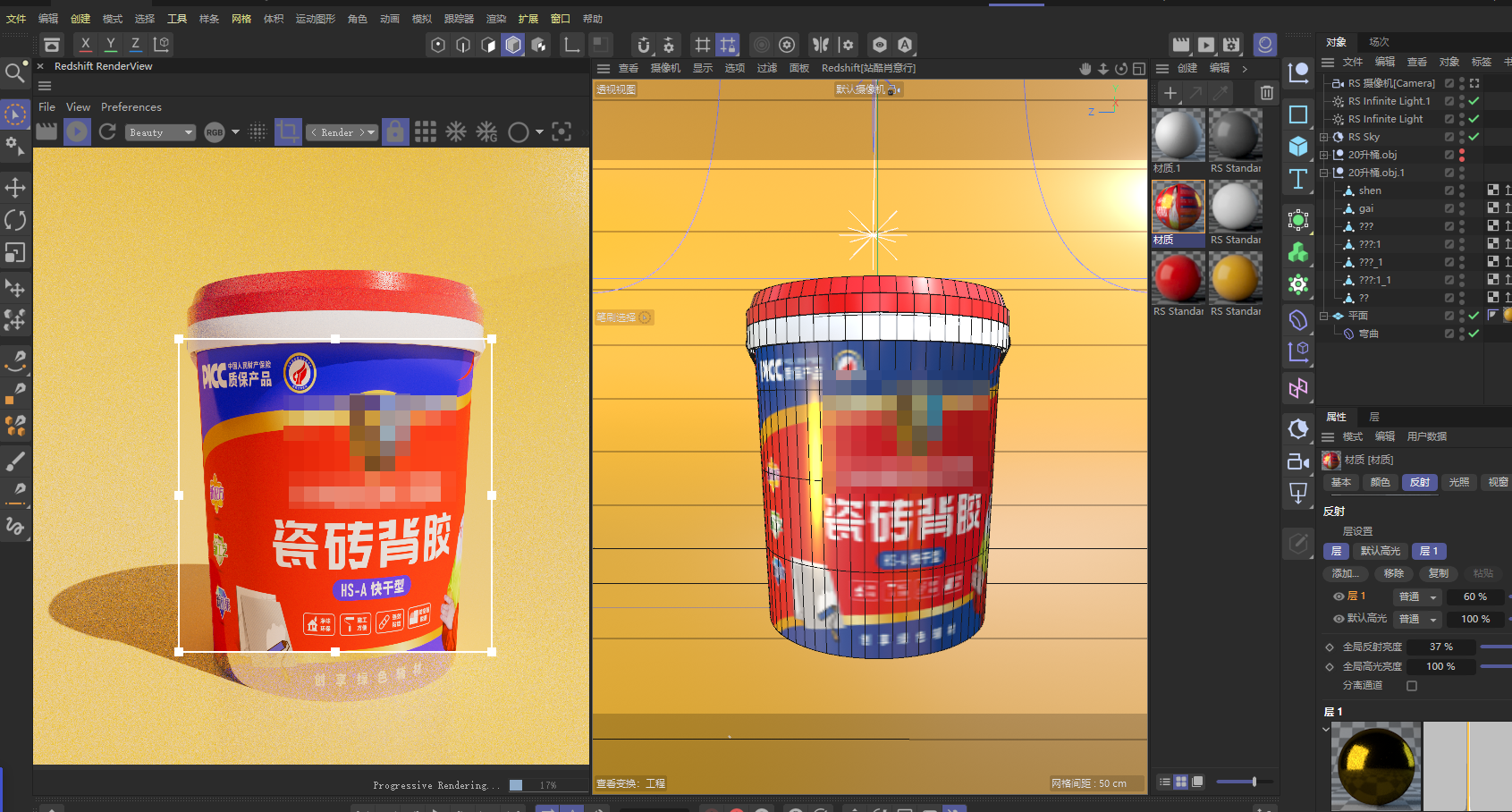Viewport: 1512px width, 812px height.
Task: Toggle the crop render region icon
Action: pyautogui.click(x=288, y=132)
